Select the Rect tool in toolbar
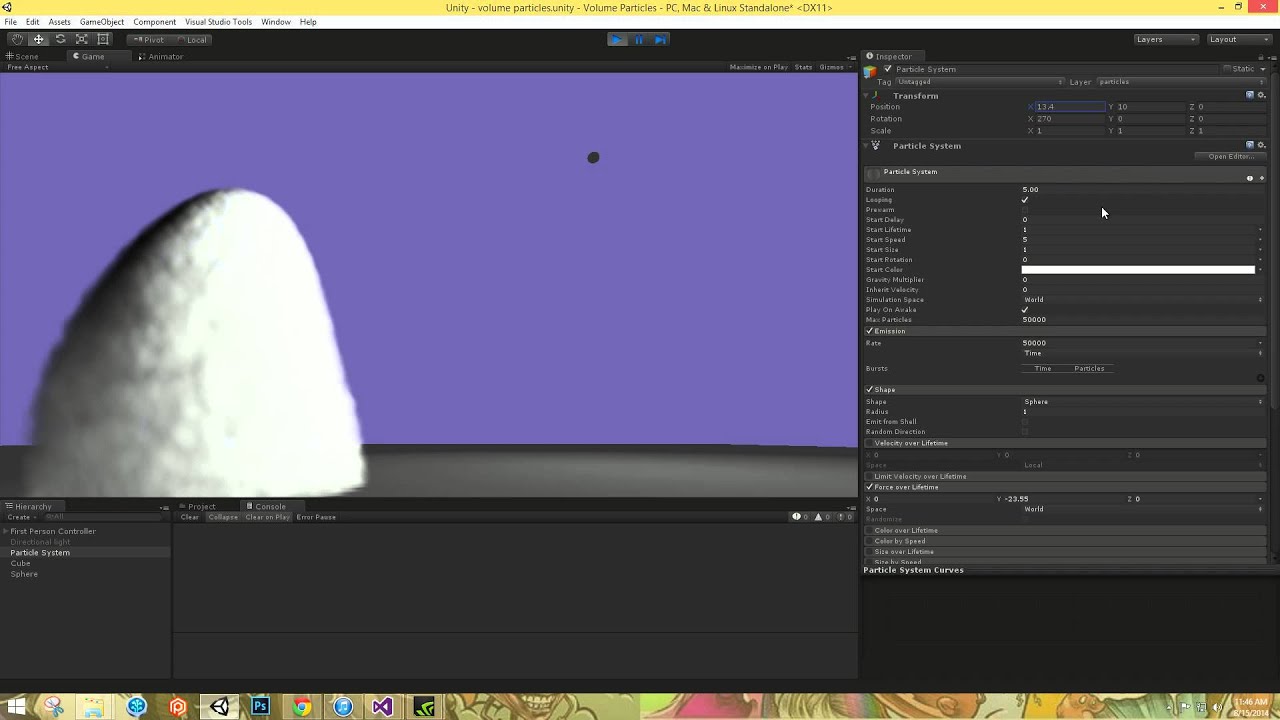 [103, 39]
